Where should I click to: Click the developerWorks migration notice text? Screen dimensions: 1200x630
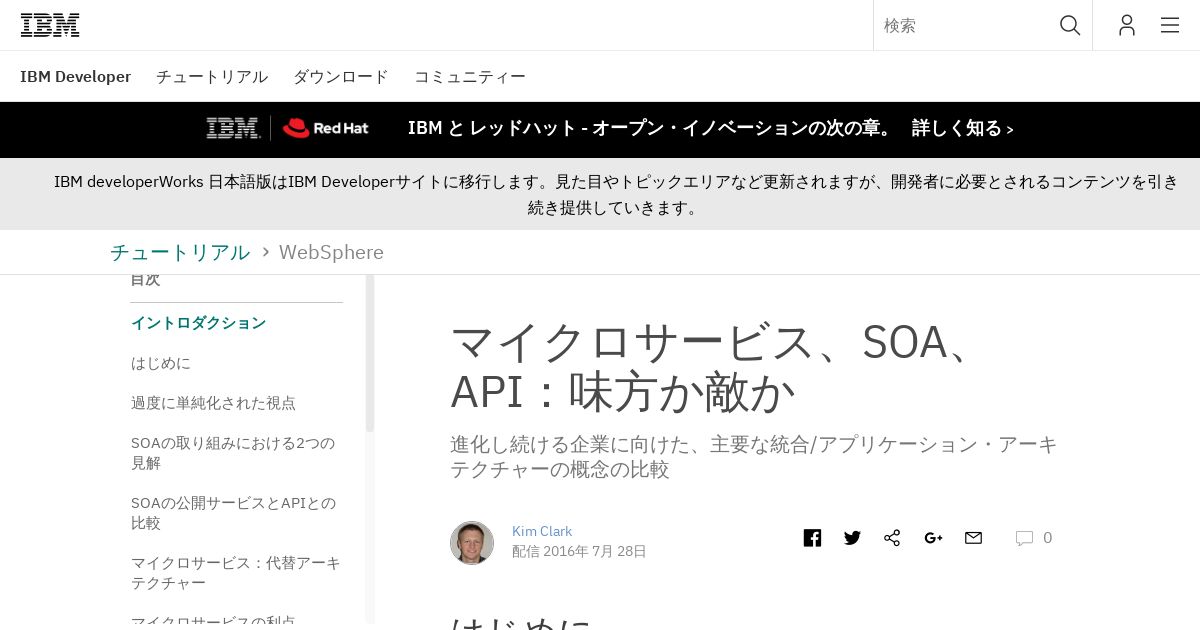[616, 195]
